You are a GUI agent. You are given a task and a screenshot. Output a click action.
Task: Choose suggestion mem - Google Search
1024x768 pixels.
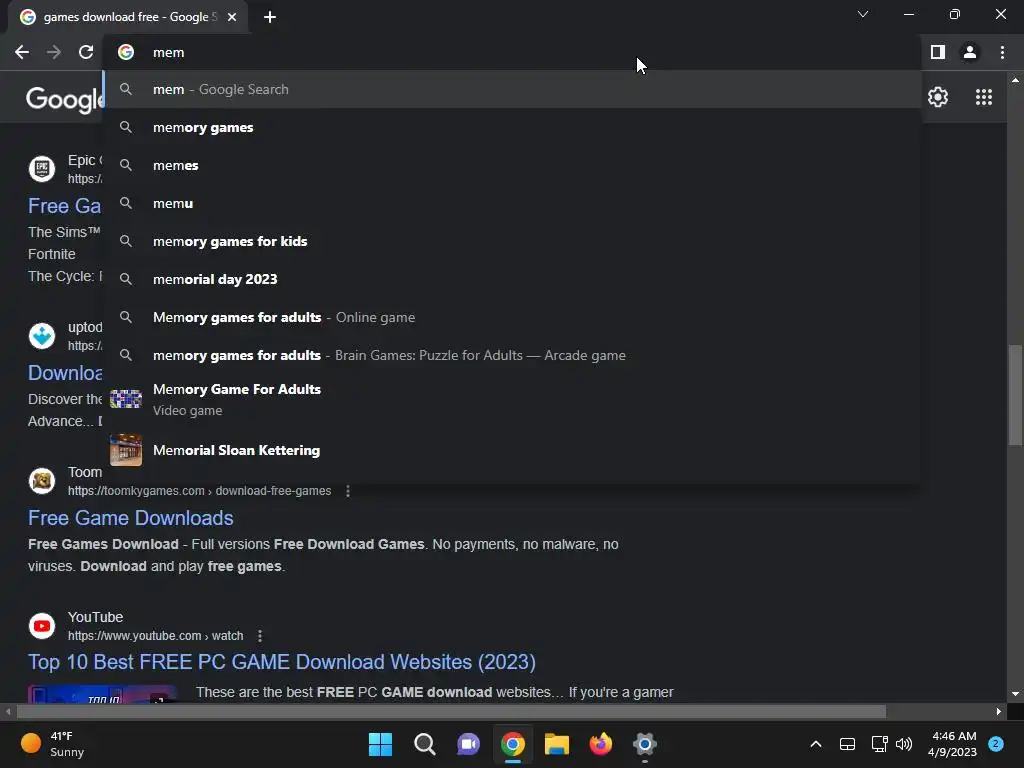pos(513,89)
